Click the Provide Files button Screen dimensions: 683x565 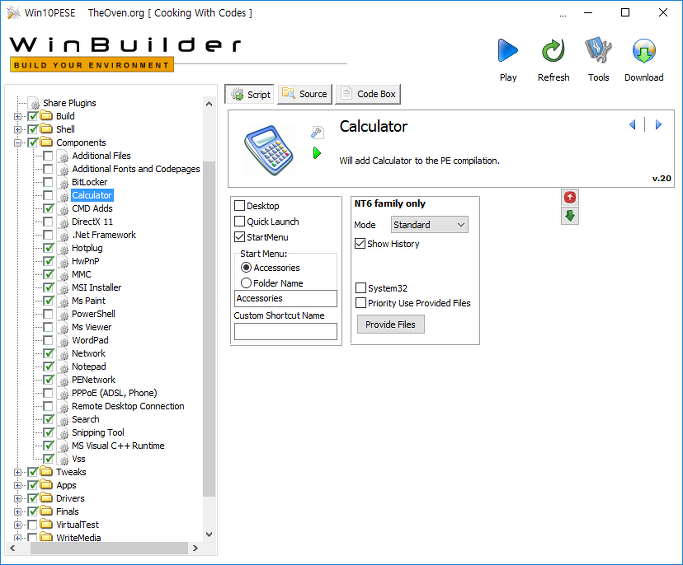(391, 325)
